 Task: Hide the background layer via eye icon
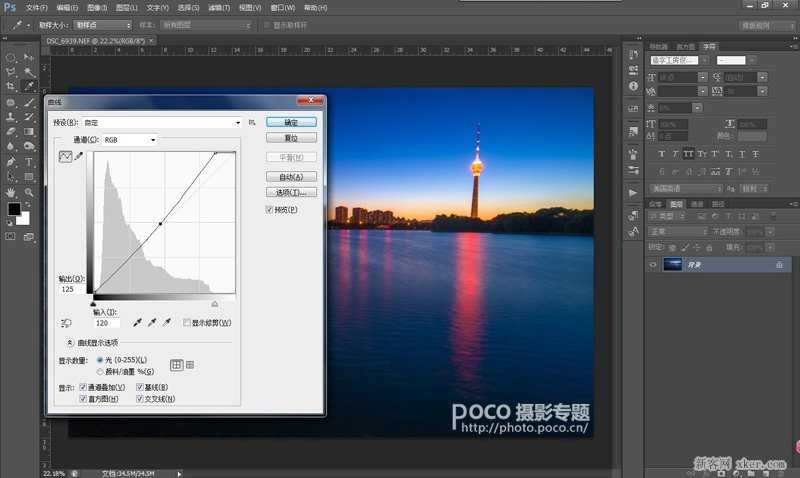(653, 265)
